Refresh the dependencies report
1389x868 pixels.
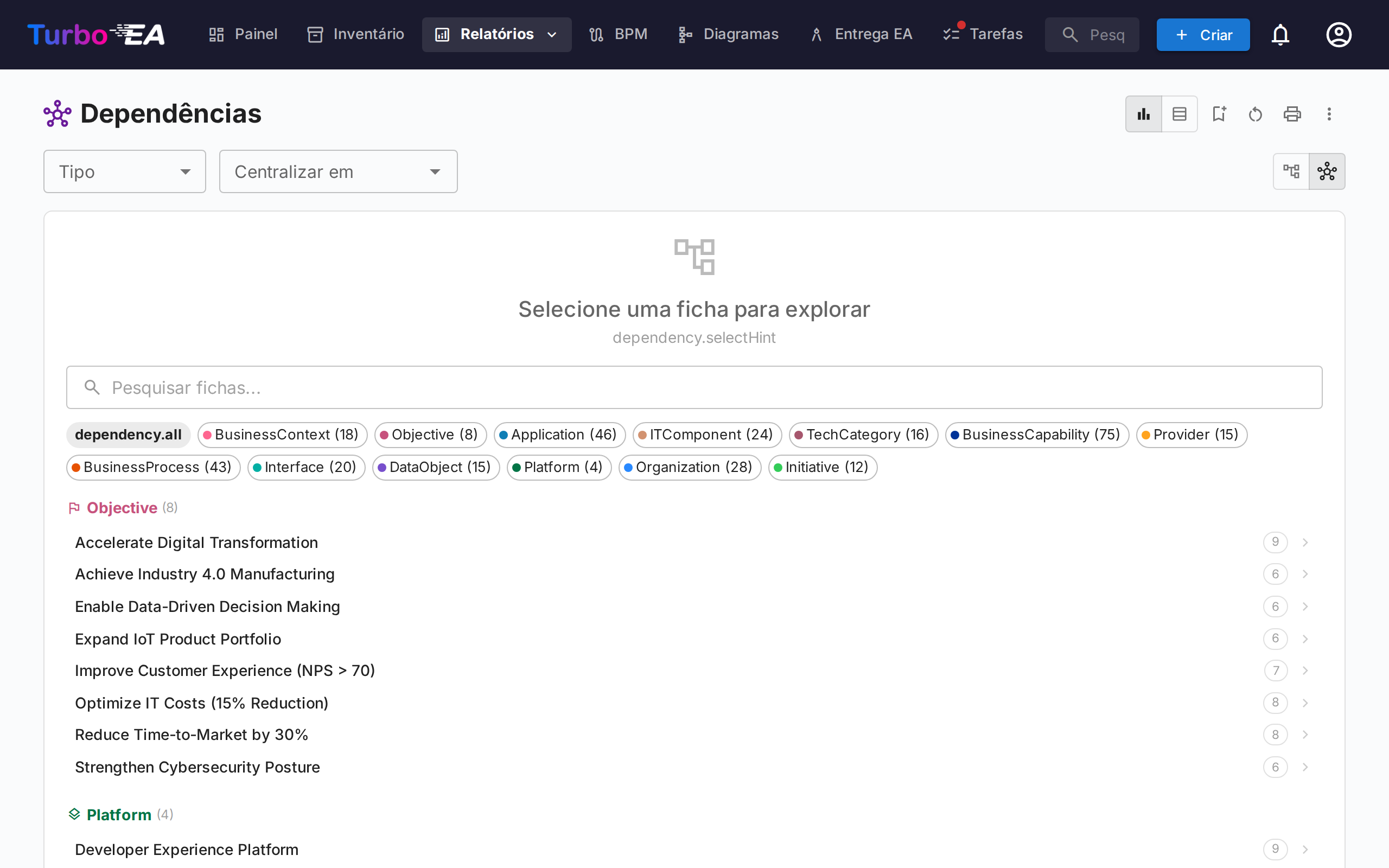1256,114
